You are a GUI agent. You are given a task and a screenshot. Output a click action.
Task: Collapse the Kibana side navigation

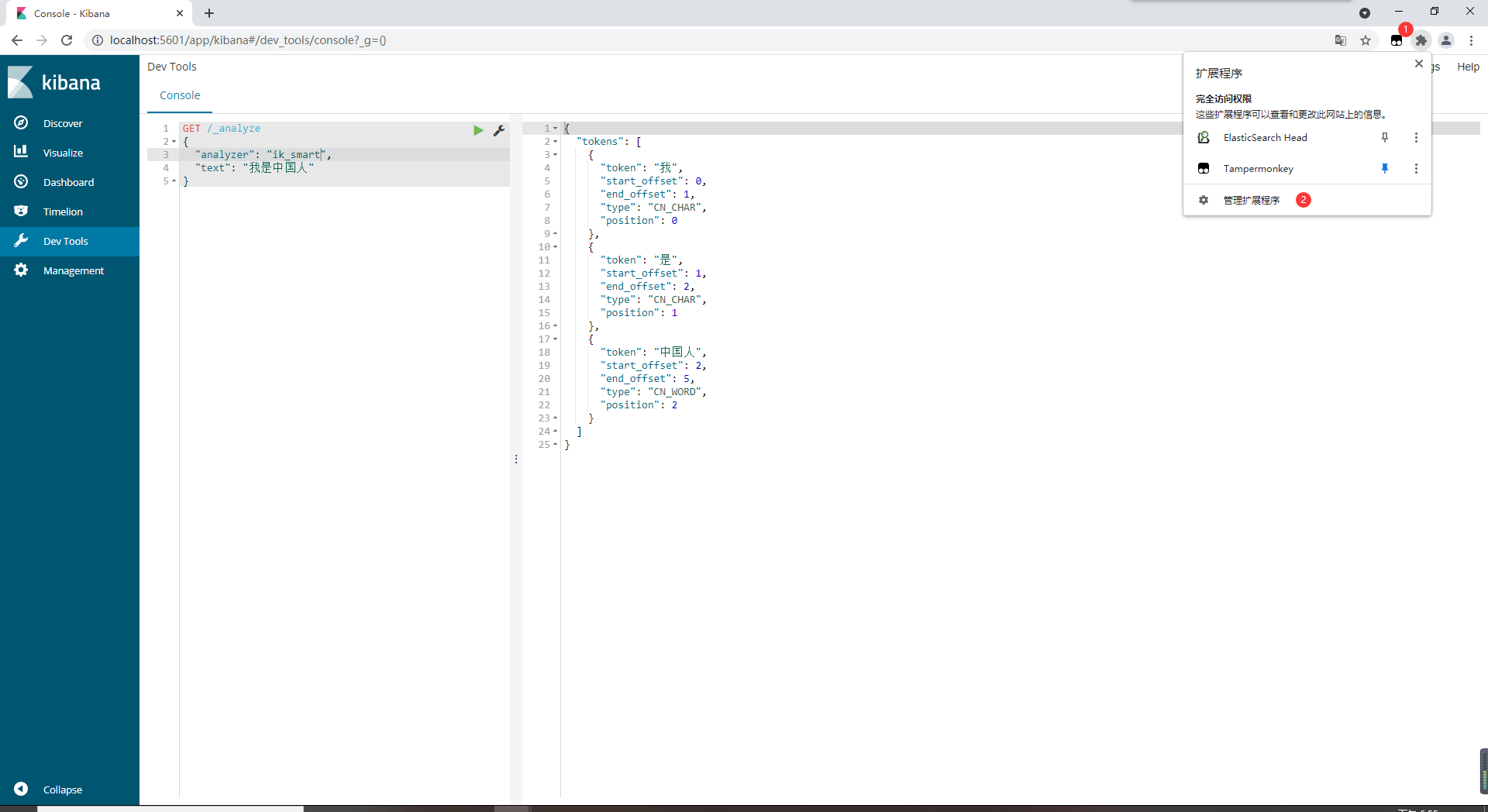70,790
